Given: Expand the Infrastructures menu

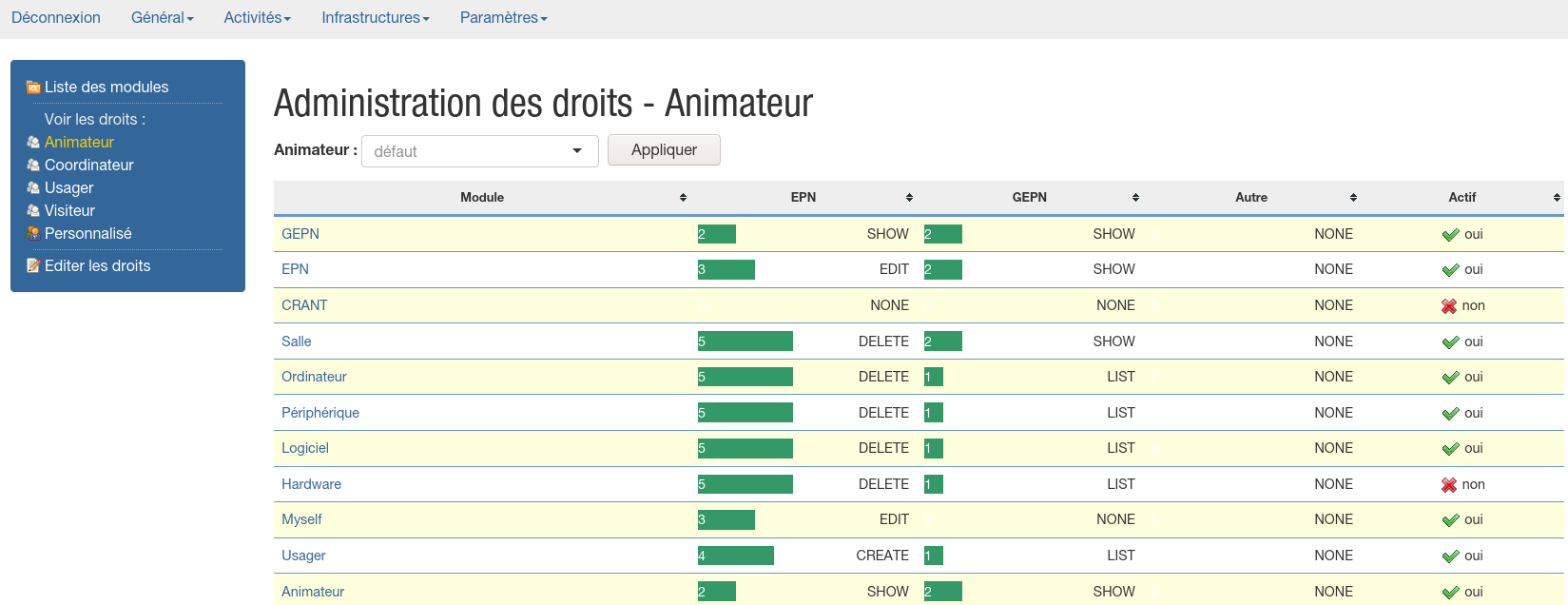Looking at the screenshot, I should (375, 18).
